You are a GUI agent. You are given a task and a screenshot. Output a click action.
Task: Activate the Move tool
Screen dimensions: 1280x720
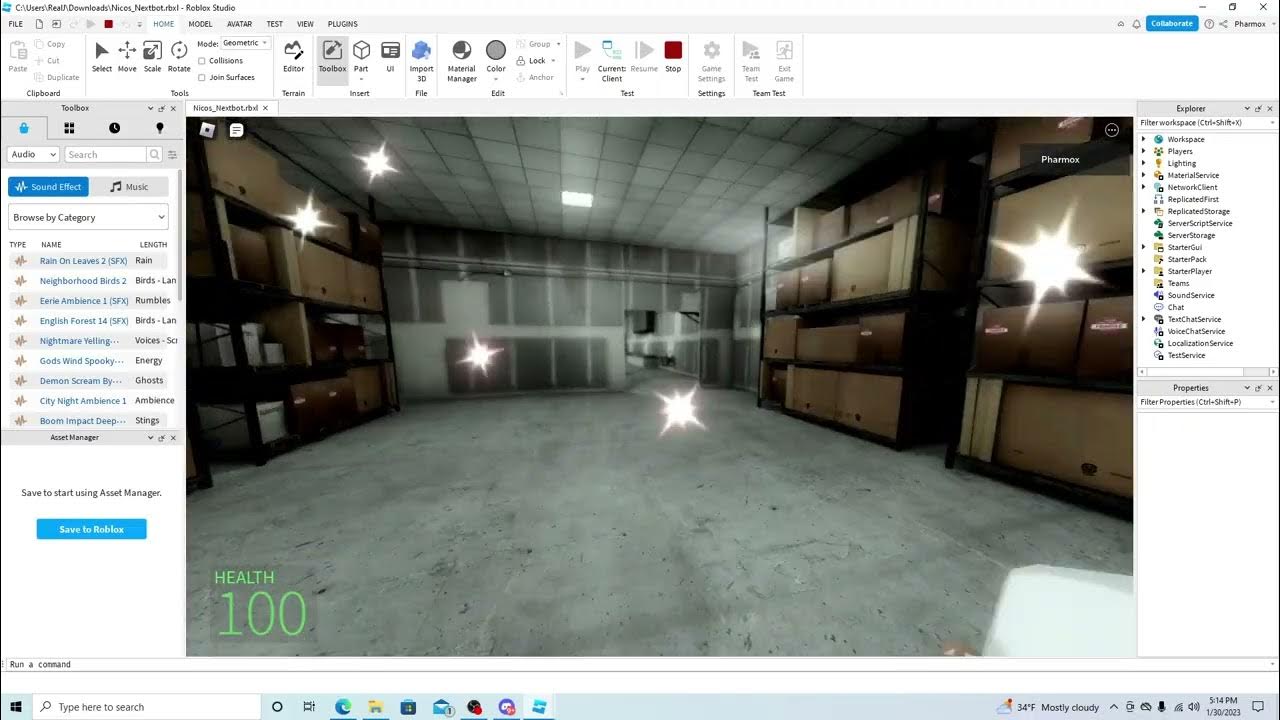(127, 57)
